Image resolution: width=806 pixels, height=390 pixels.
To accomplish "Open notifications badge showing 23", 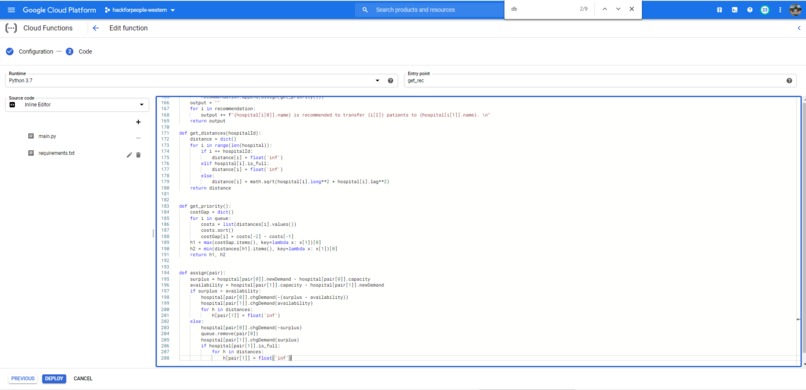I will [x=764, y=10].
